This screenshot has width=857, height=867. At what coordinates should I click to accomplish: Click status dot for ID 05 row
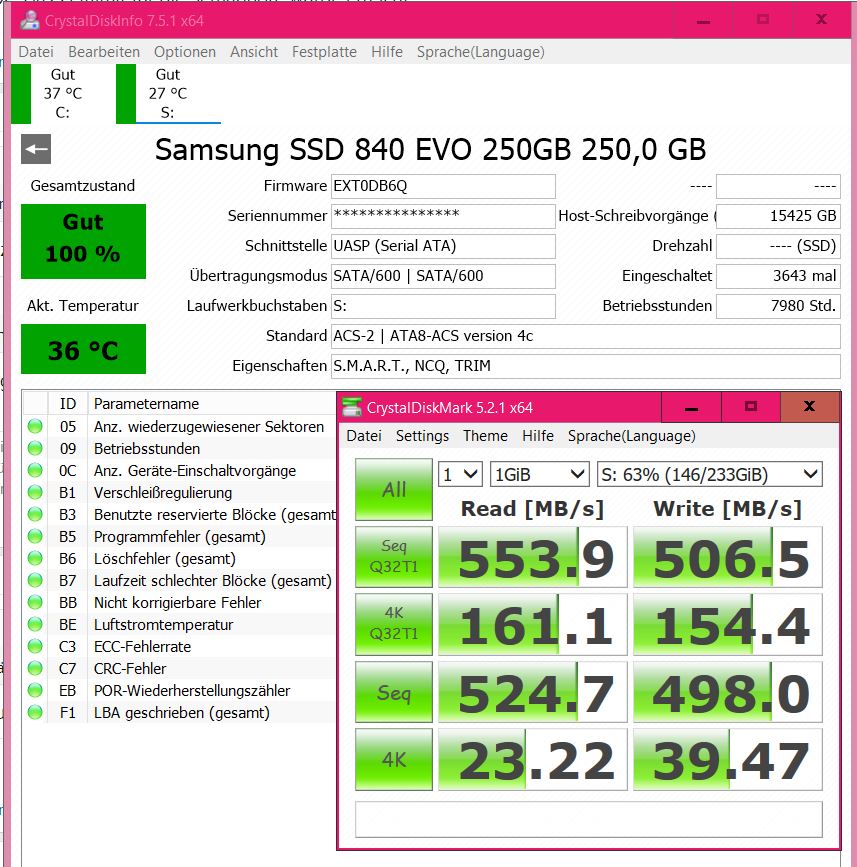35,426
